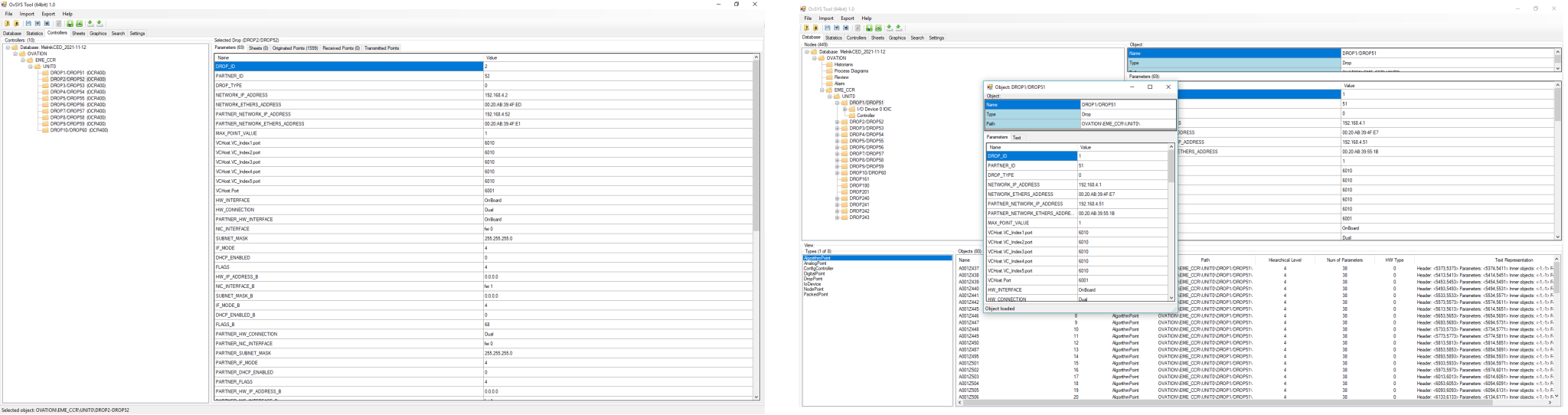The width and height of the screenshot is (1568, 415).
Task: Open Transmitted Points tab
Action: 381,48
